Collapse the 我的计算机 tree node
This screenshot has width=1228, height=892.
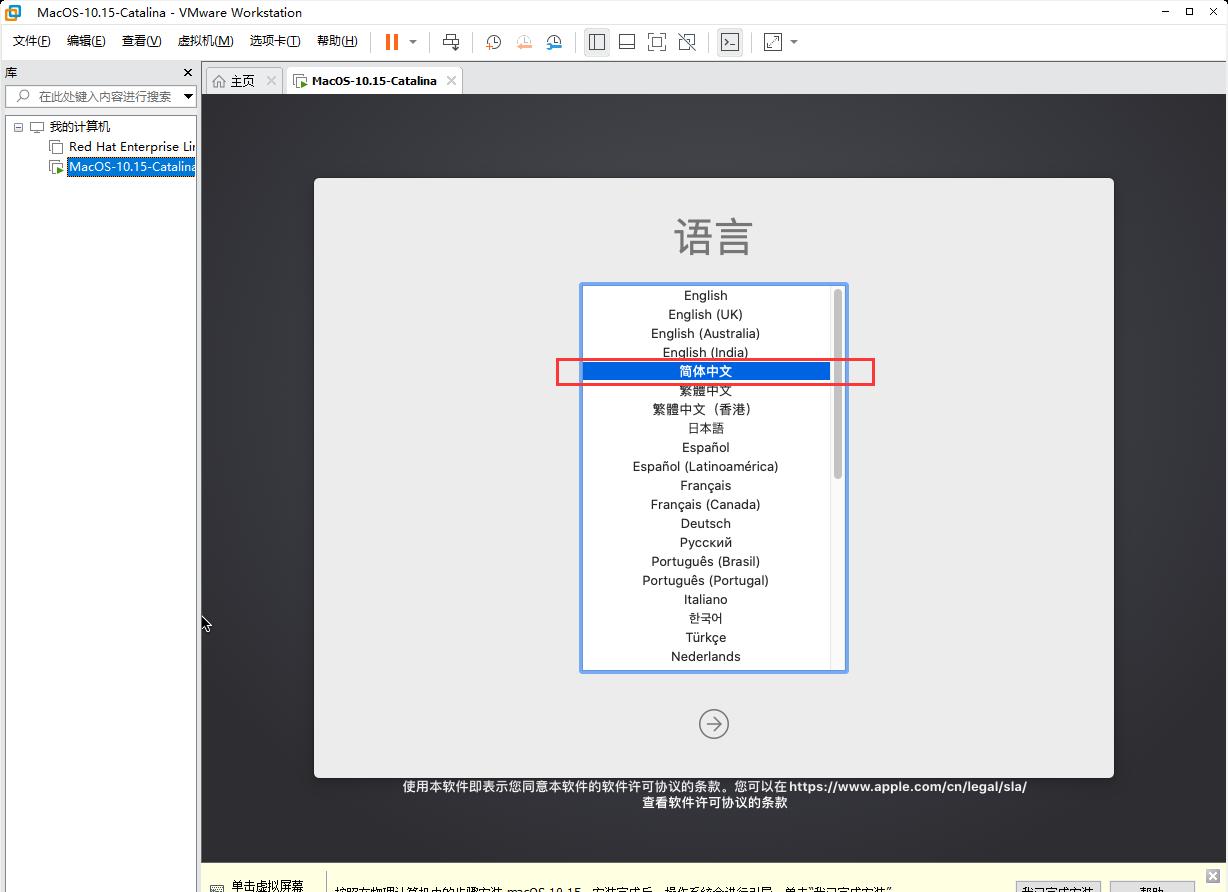18,127
